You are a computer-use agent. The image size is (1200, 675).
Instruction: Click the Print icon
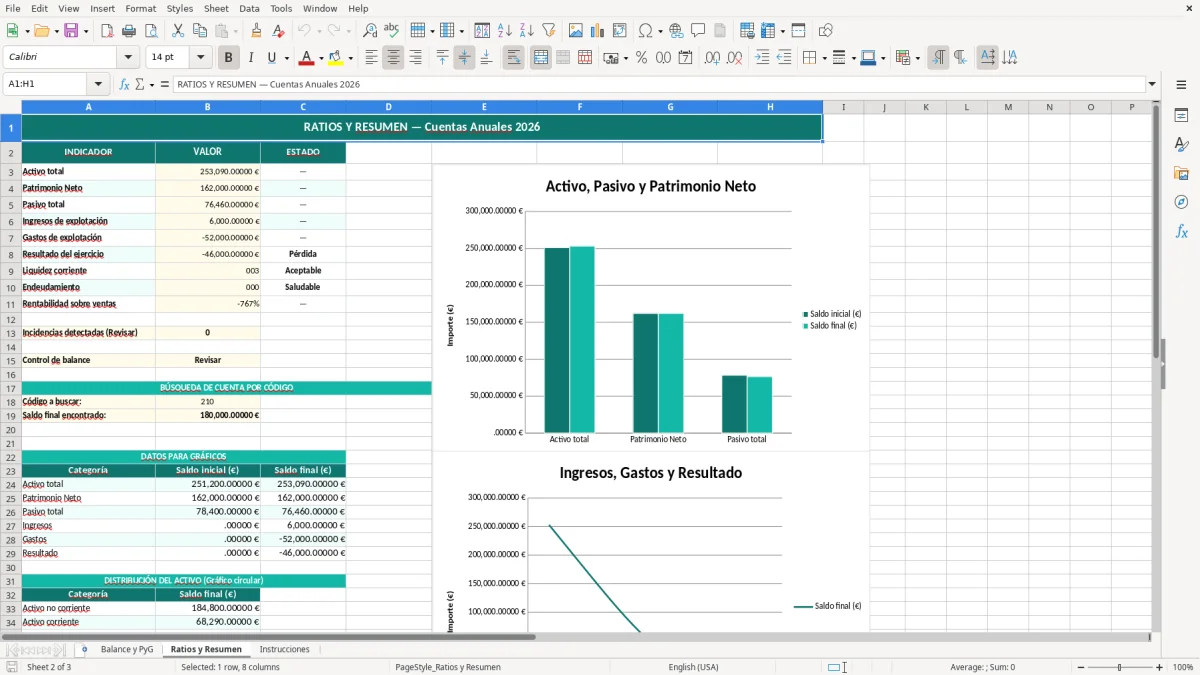tap(129, 31)
